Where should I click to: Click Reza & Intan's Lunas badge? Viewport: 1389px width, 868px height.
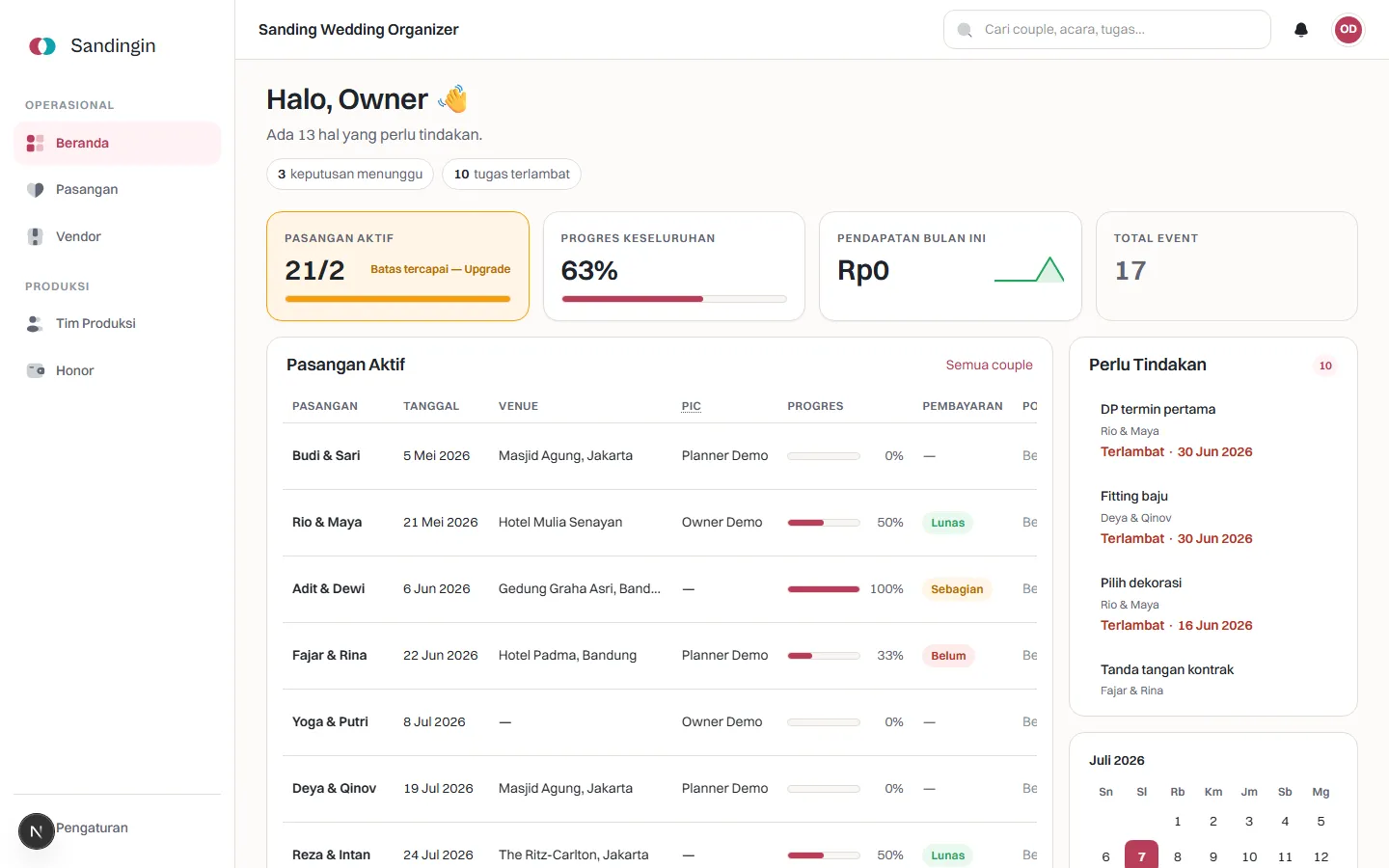tap(947, 855)
